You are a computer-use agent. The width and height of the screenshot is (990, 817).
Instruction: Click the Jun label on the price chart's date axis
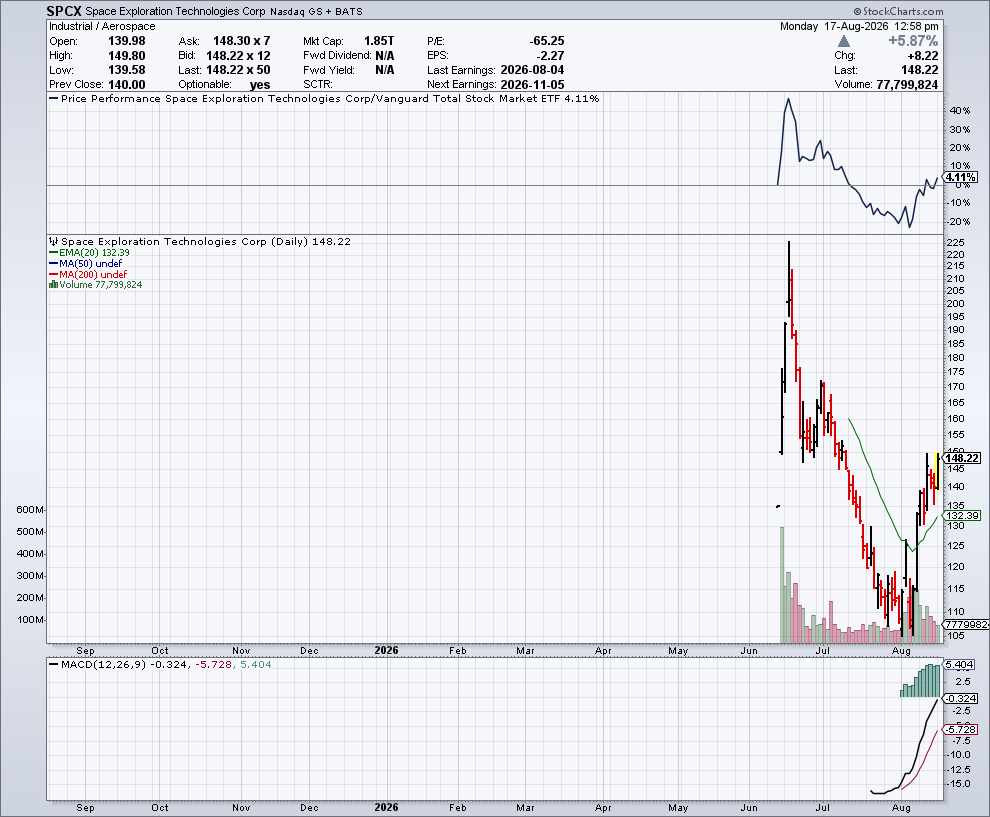[x=749, y=650]
